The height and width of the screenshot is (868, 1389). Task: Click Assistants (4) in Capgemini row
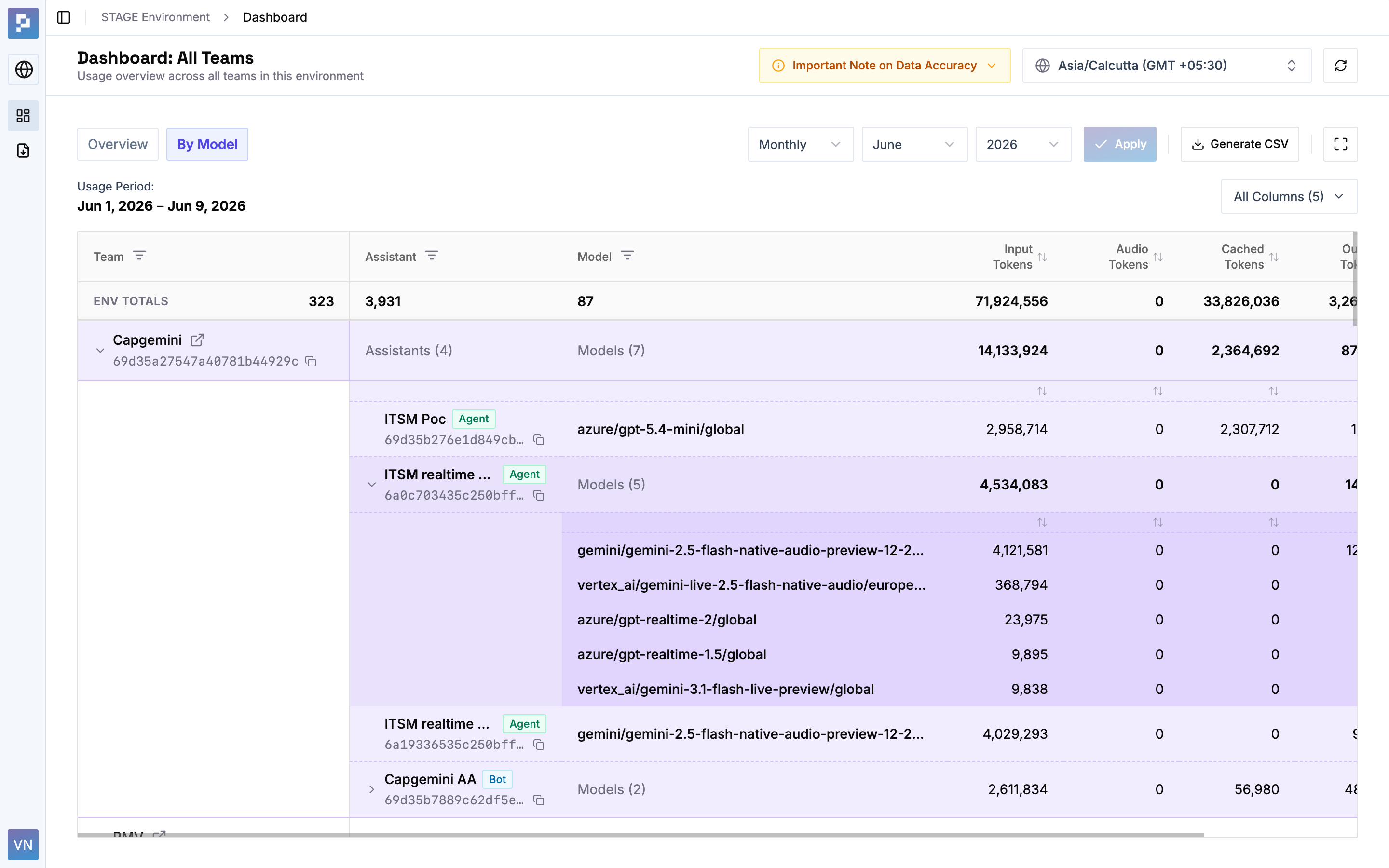pos(409,351)
